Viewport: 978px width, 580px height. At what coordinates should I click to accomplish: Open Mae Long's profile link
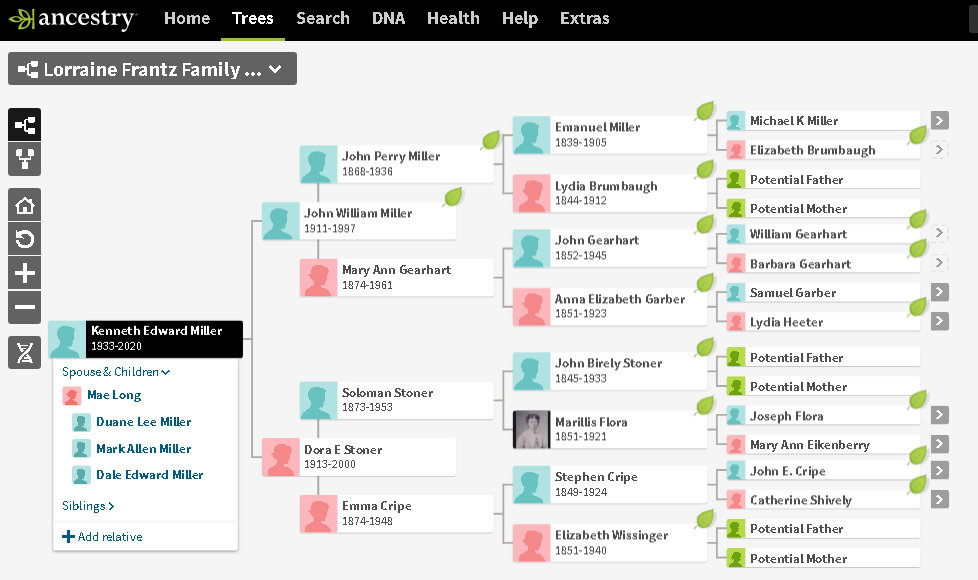pos(113,395)
